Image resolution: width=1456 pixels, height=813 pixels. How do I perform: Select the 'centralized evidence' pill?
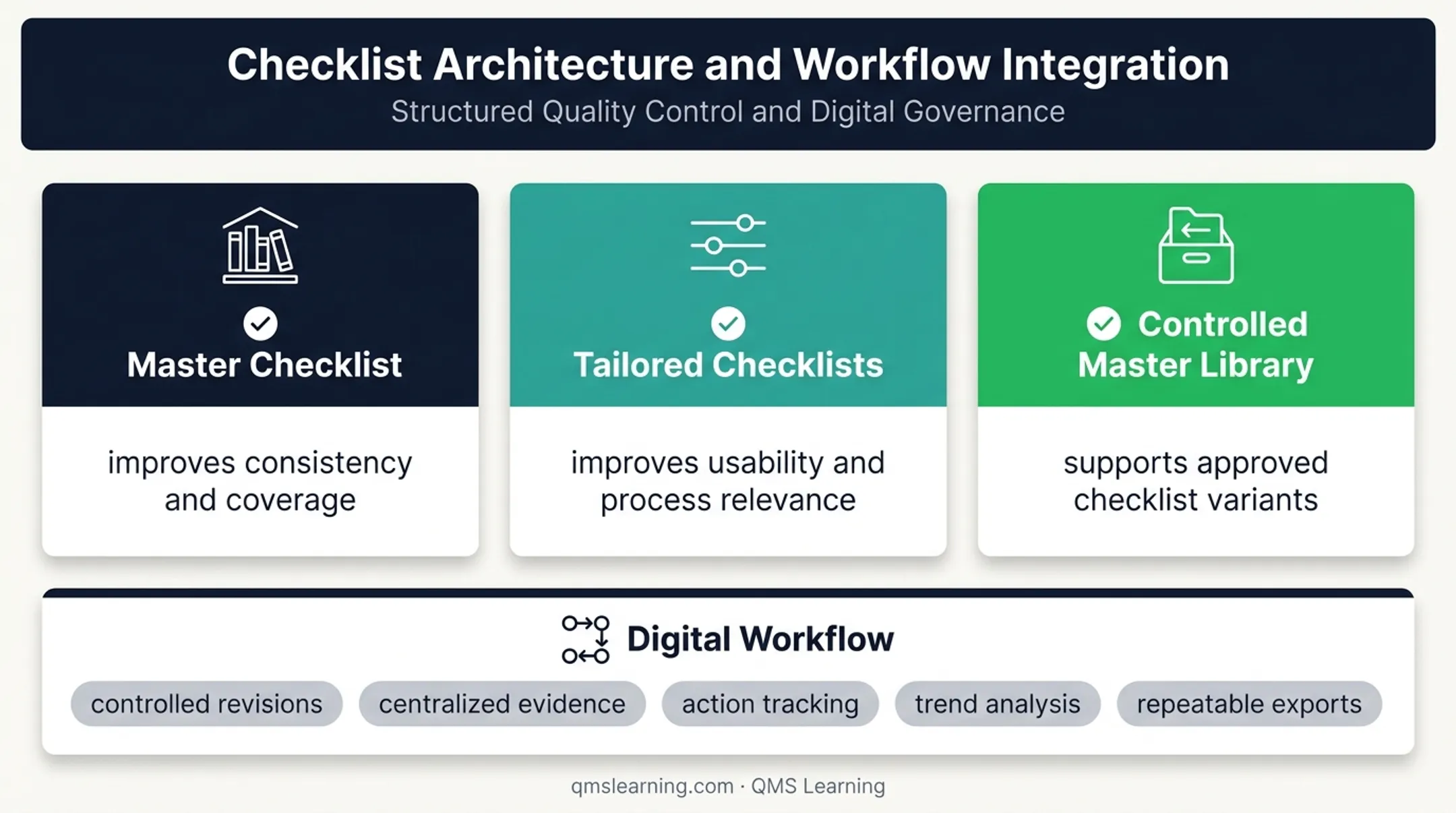tap(502, 704)
